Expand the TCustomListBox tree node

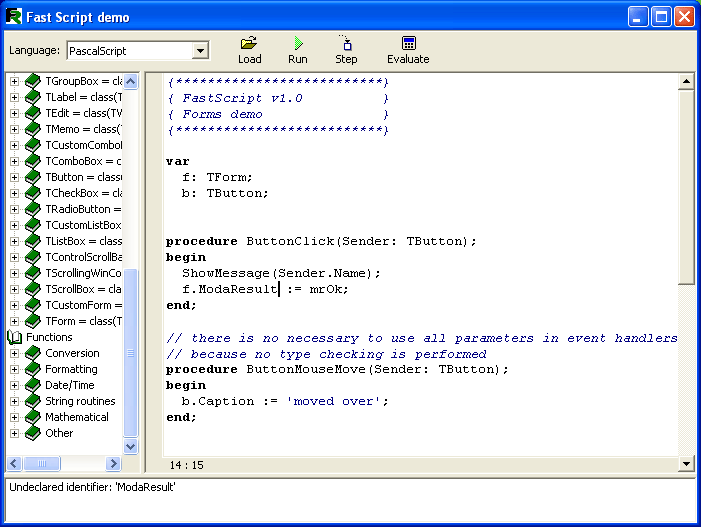coord(14,225)
